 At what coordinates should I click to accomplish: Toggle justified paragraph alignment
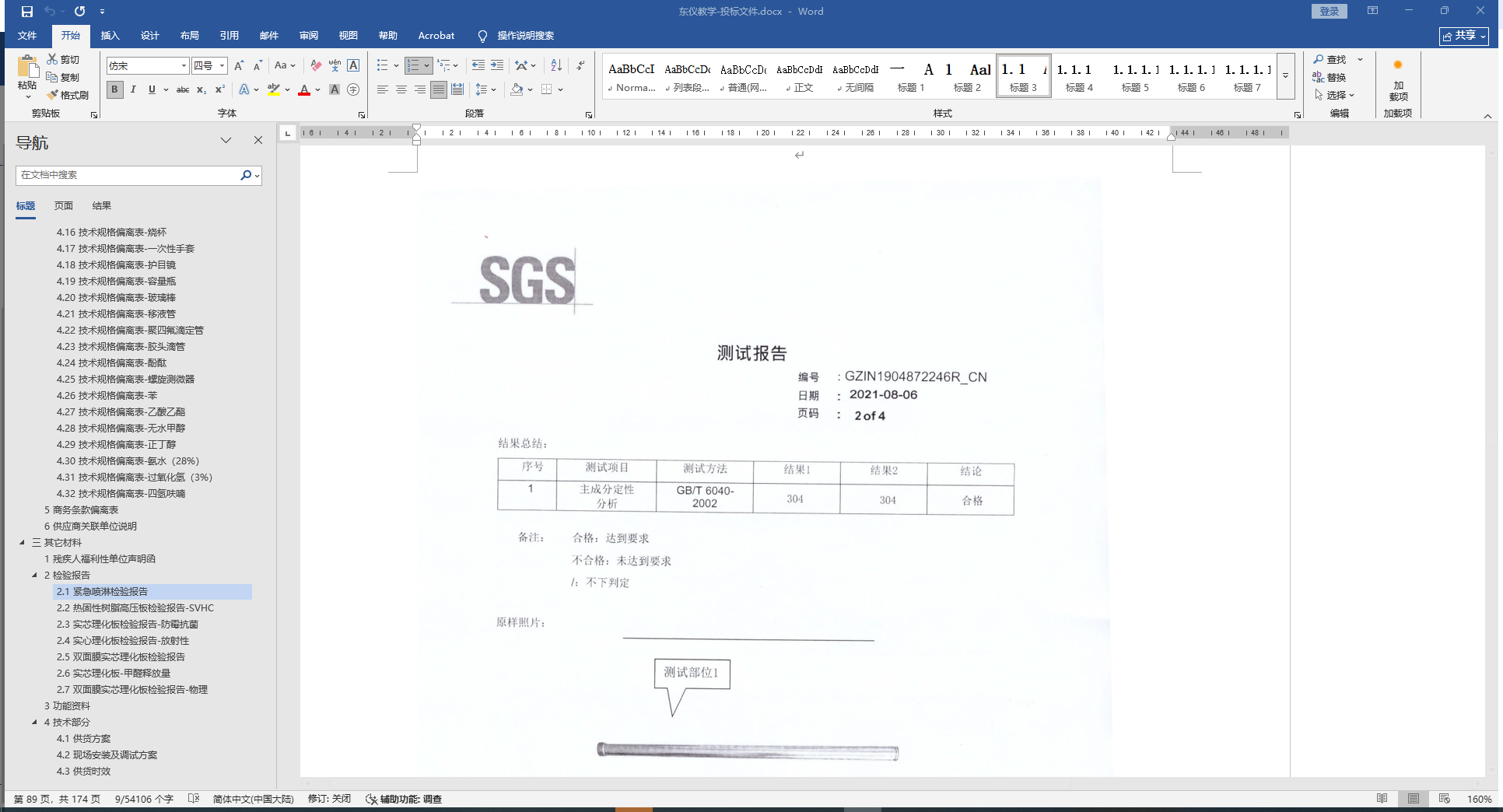tap(439, 89)
